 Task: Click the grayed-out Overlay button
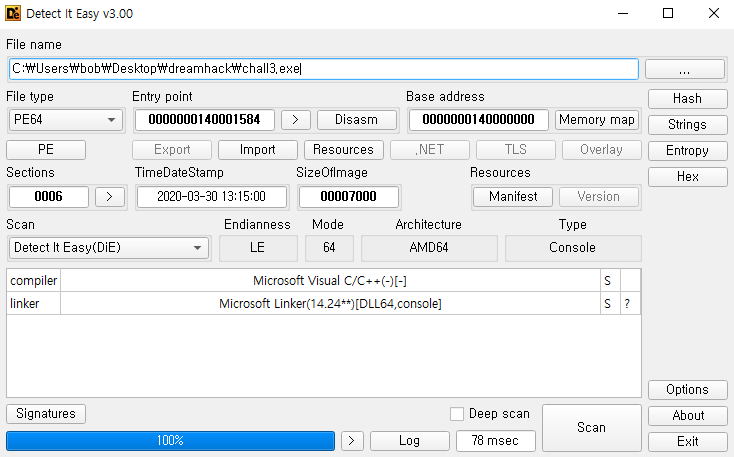(602, 150)
